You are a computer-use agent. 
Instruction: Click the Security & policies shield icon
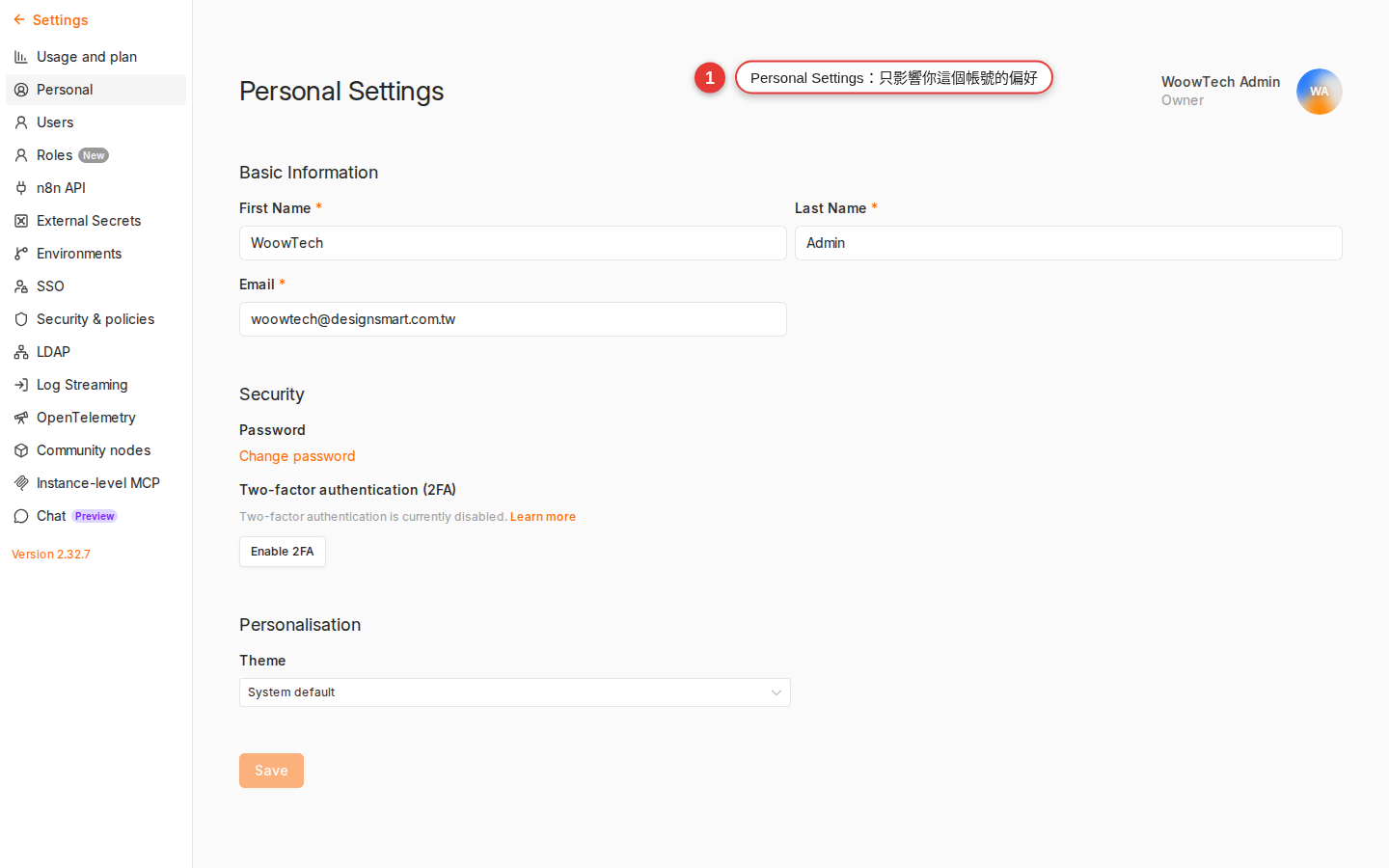pyautogui.click(x=21, y=319)
